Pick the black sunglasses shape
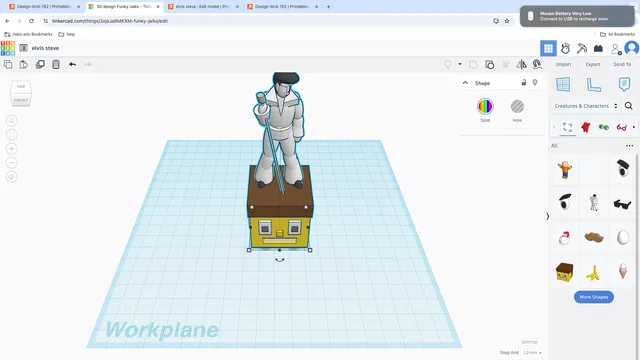The width and height of the screenshot is (640, 360). pyautogui.click(x=622, y=203)
